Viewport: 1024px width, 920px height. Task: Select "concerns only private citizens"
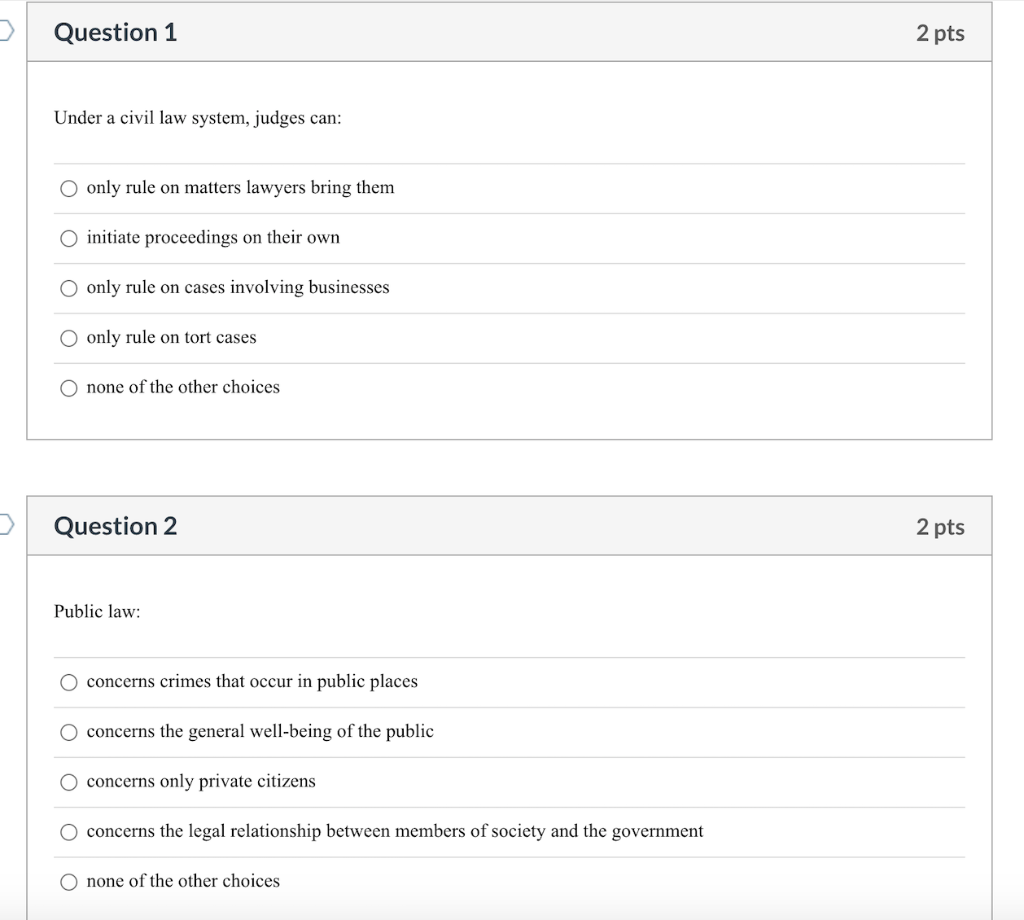(68, 782)
